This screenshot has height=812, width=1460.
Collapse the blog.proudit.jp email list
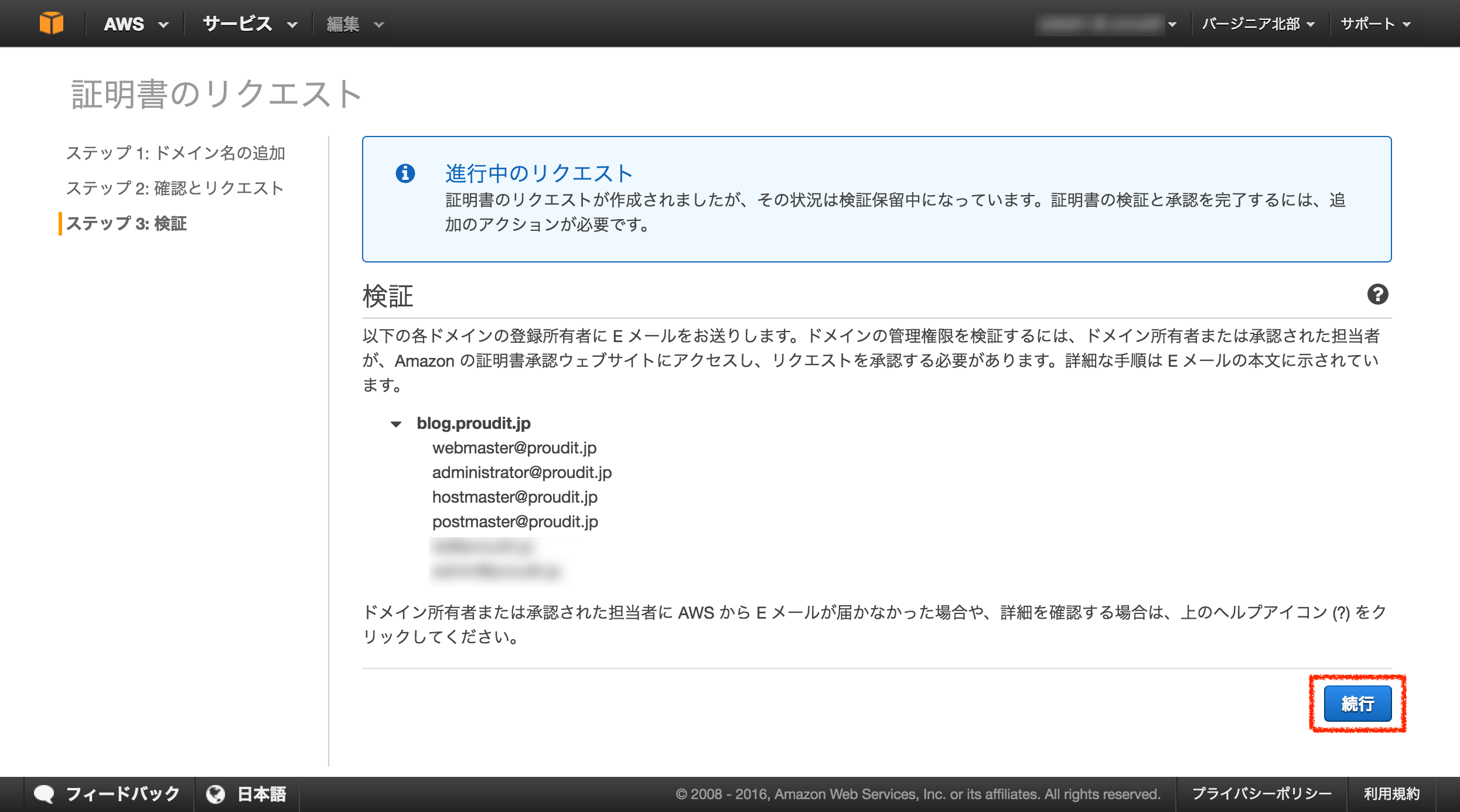pos(396,424)
